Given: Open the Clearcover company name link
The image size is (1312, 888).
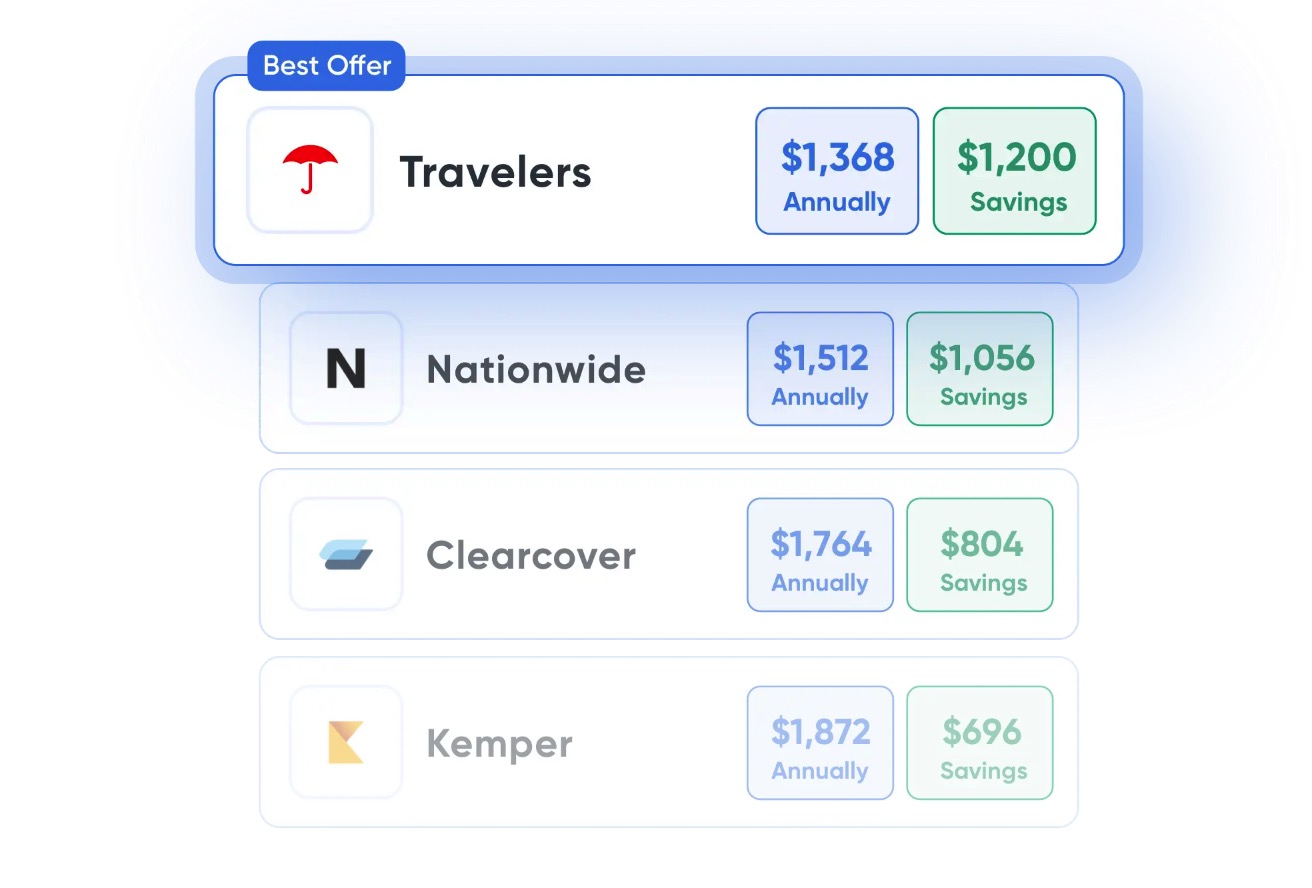Looking at the screenshot, I should click(531, 556).
